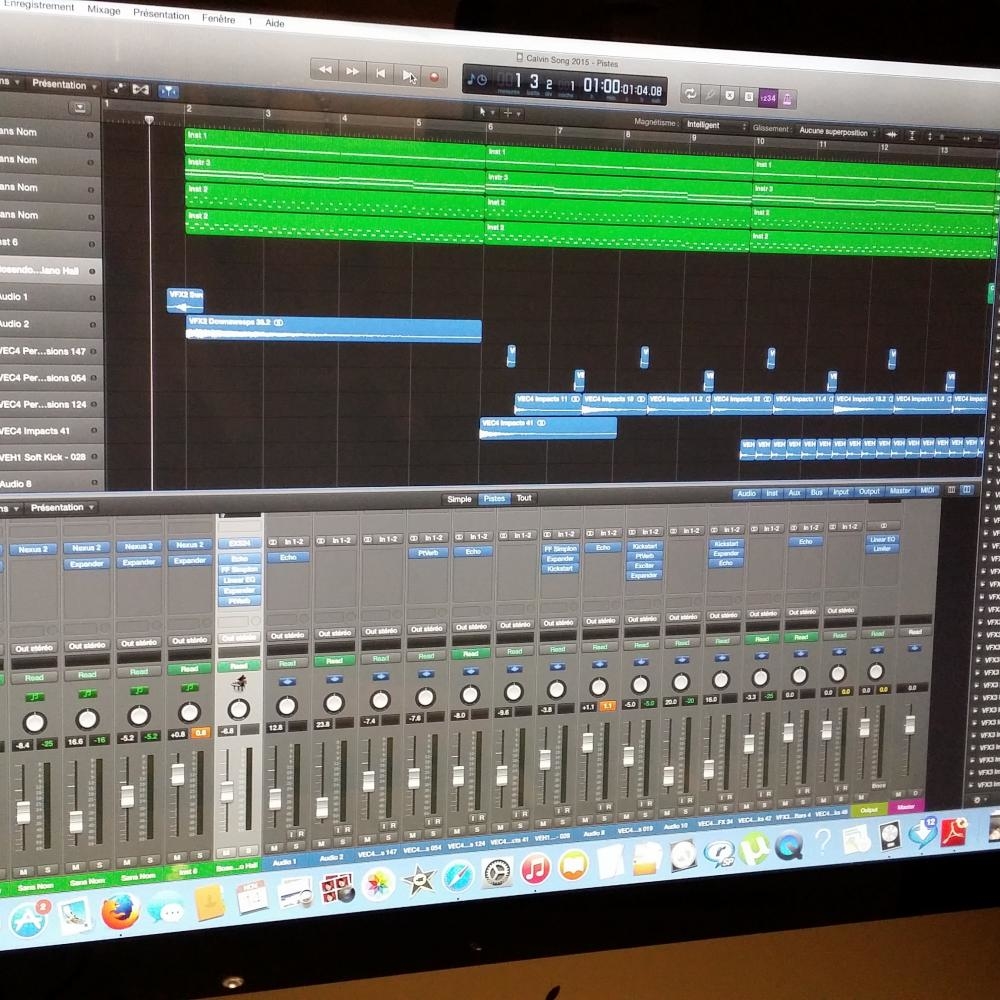Toggle the metronome click button
This screenshot has width=1000, height=1000.
coord(789,98)
